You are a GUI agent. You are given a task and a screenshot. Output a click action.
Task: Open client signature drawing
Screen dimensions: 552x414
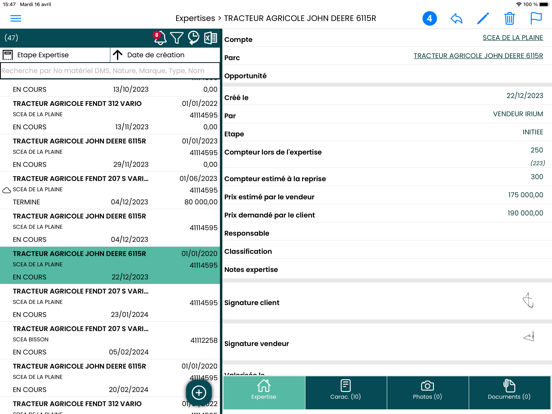(528, 300)
